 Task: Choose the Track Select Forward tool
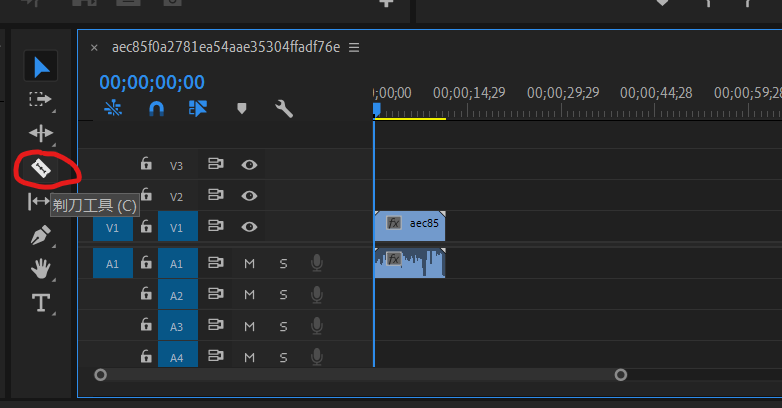coord(40,100)
